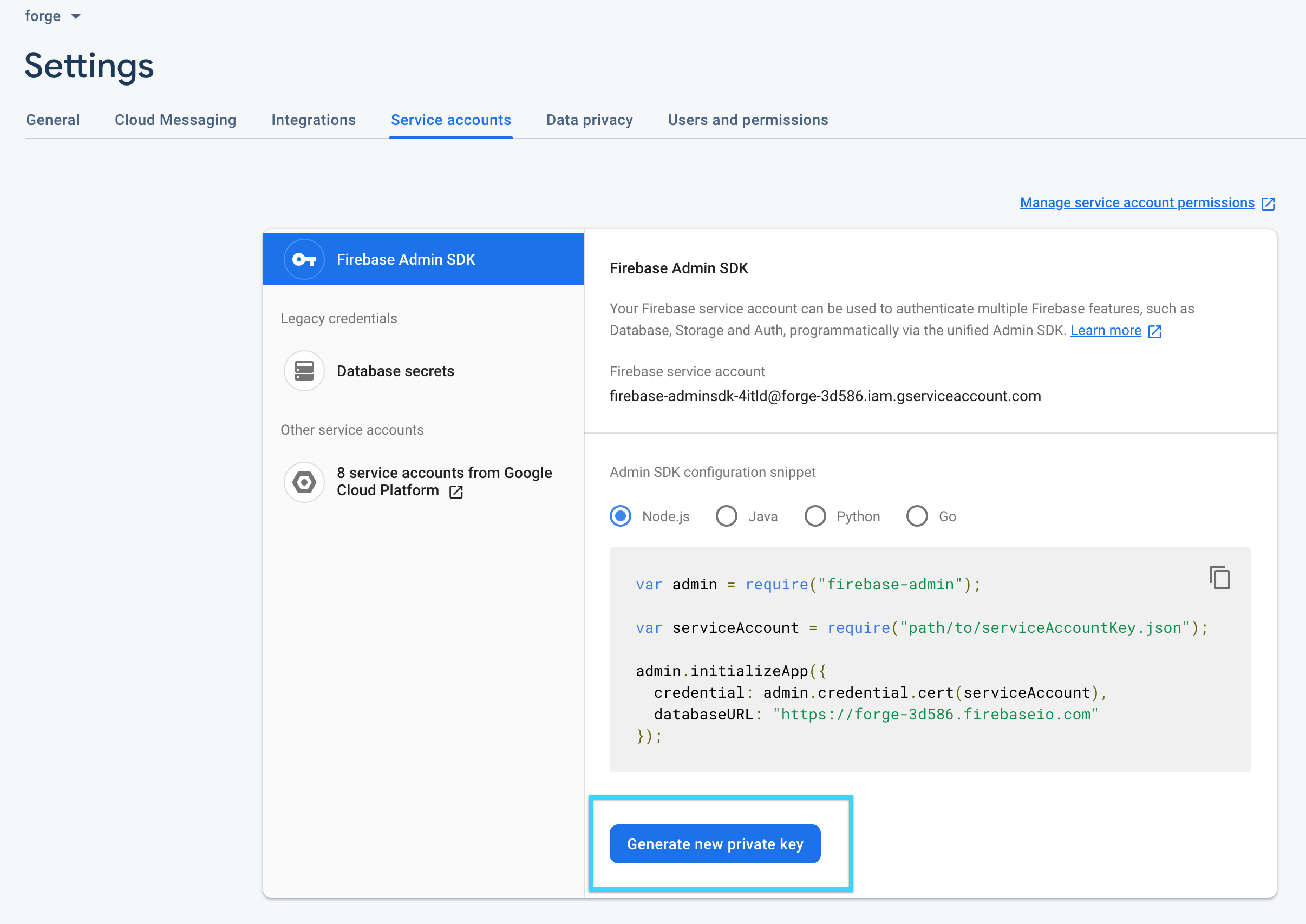The height and width of the screenshot is (924, 1306).
Task: Click the Google Cloud Platform hexagon icon
Action: point(304,482)
